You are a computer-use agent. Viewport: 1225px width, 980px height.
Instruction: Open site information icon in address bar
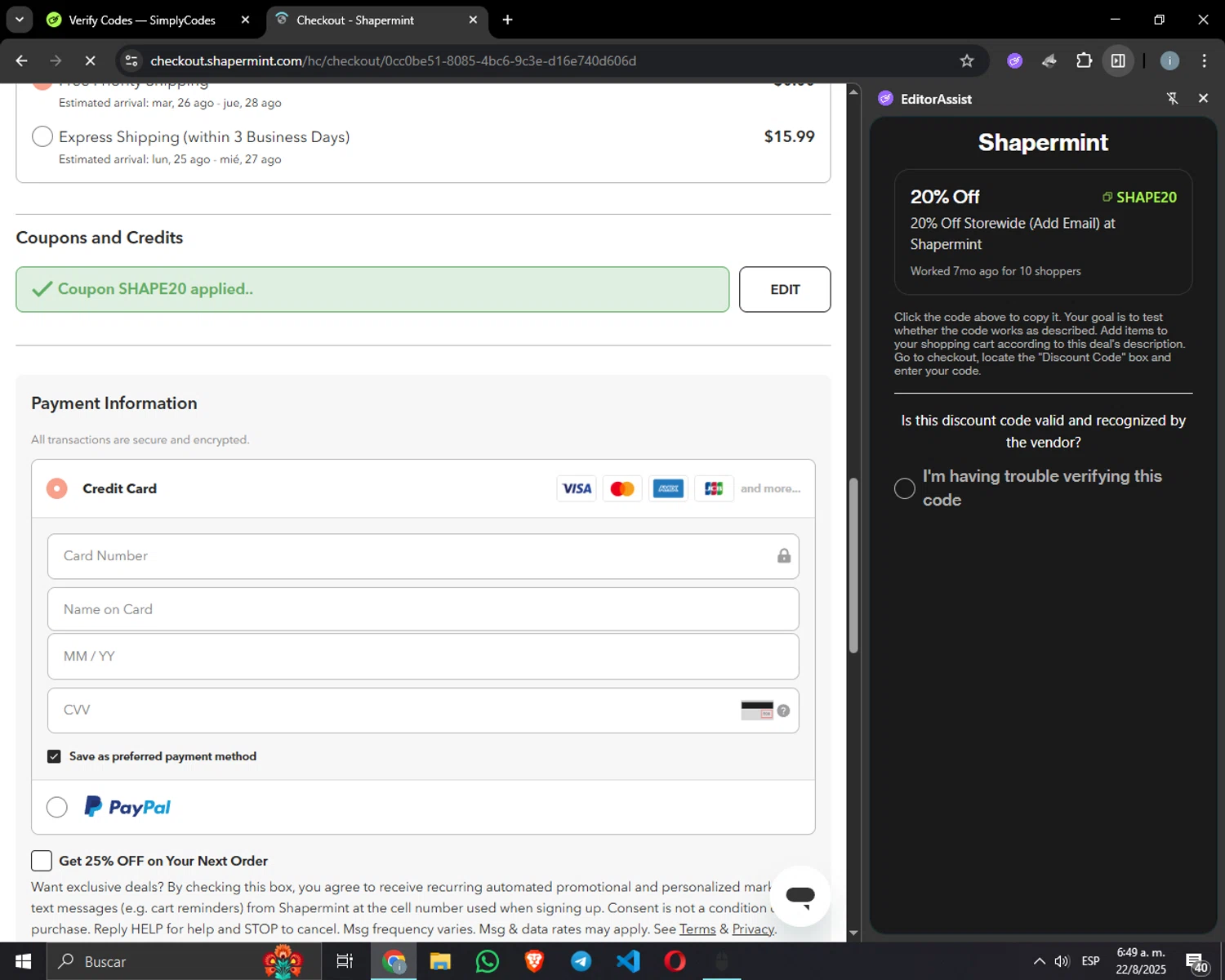[x=131, y=60]
